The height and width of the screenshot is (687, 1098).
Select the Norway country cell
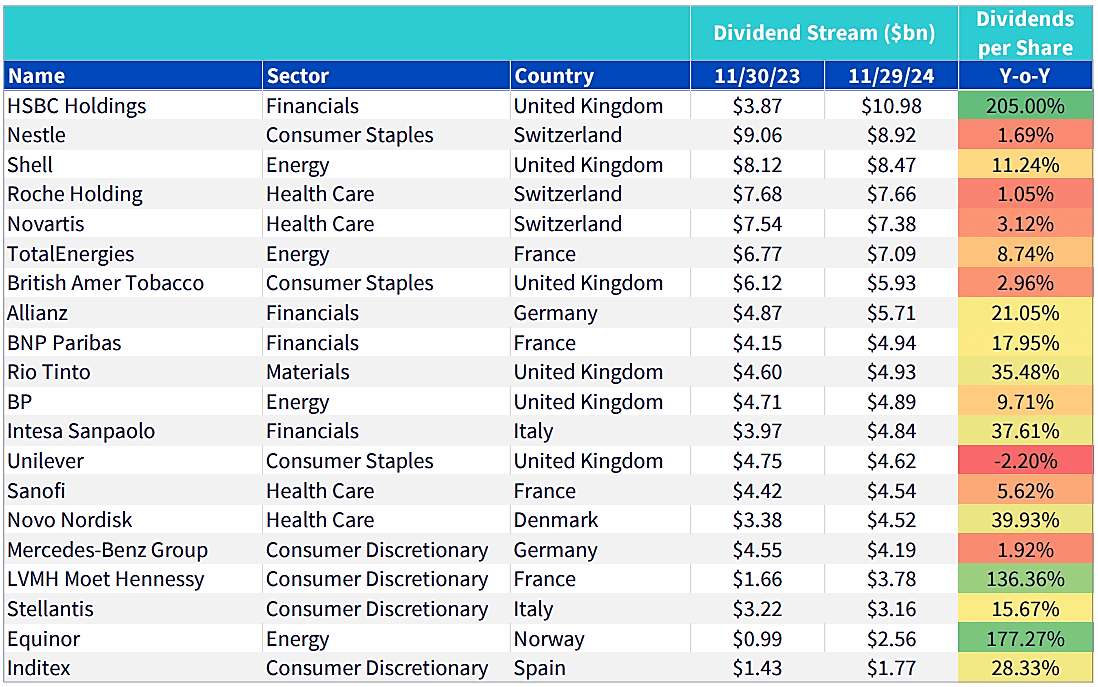click(x=549, y=639)
